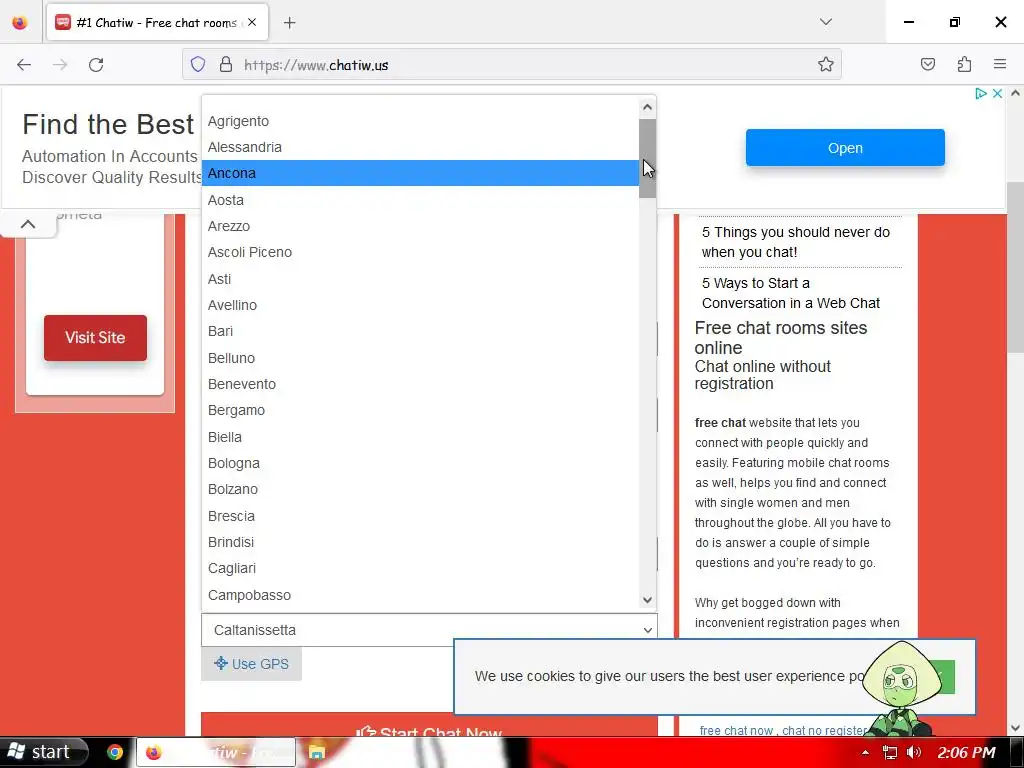Select the Chatiw Free chat rooms tab

[157, 23]
